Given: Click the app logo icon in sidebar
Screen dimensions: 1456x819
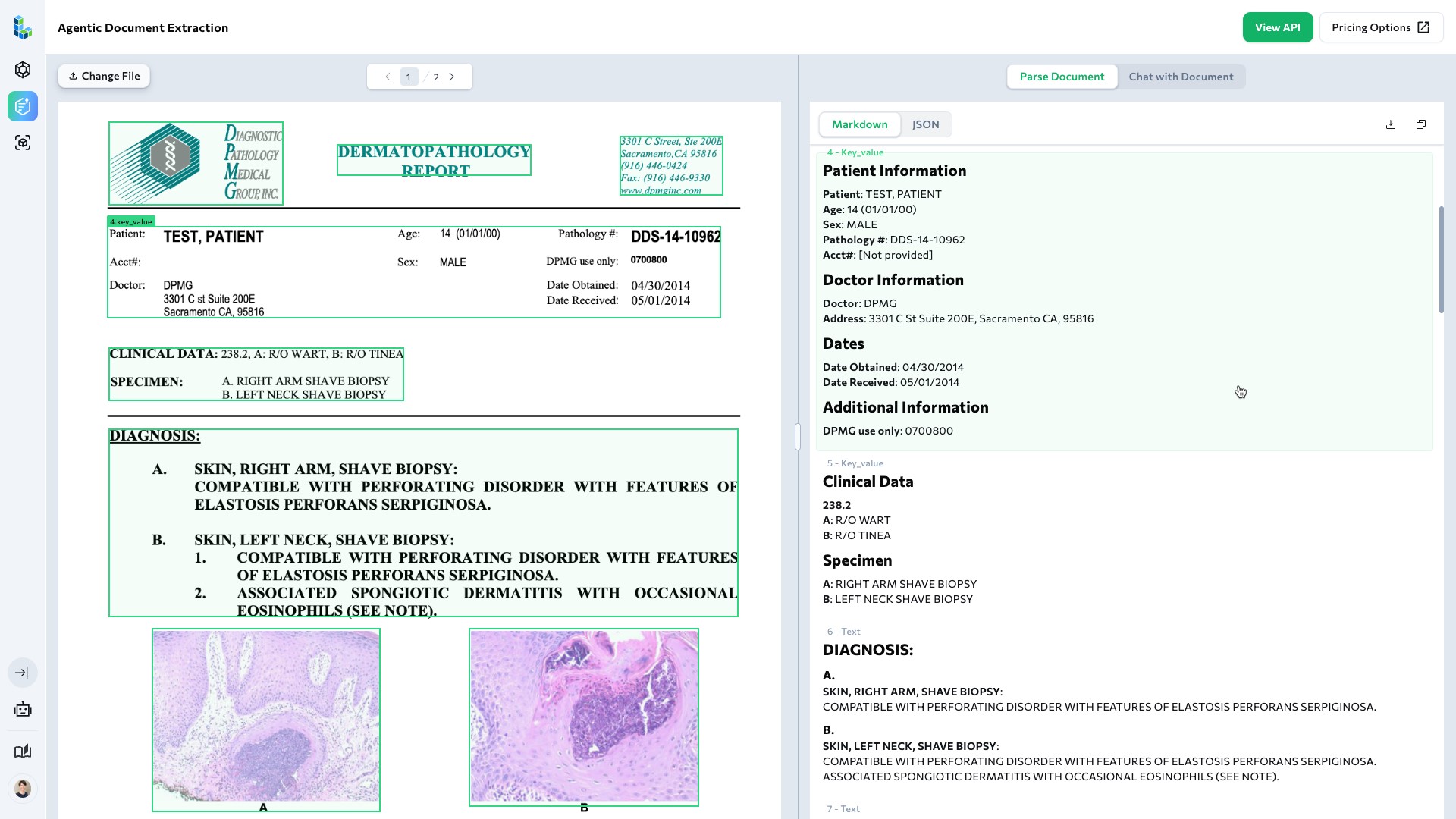Looking at the screenshot, I should pos(23,28).
